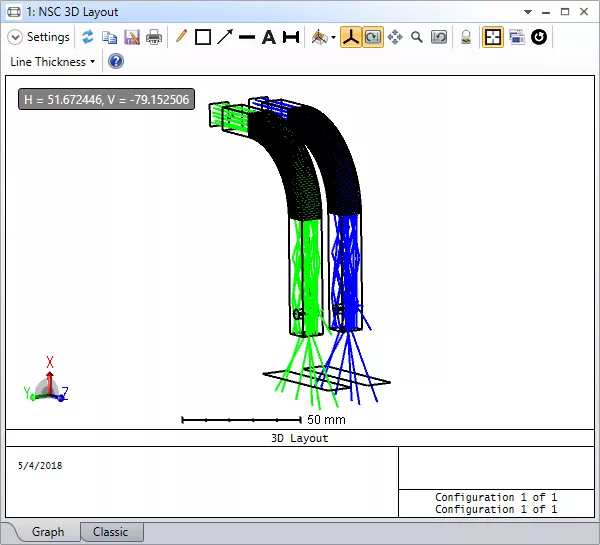
Task: Switch to the Graph tab
Action: pos(48,532)
